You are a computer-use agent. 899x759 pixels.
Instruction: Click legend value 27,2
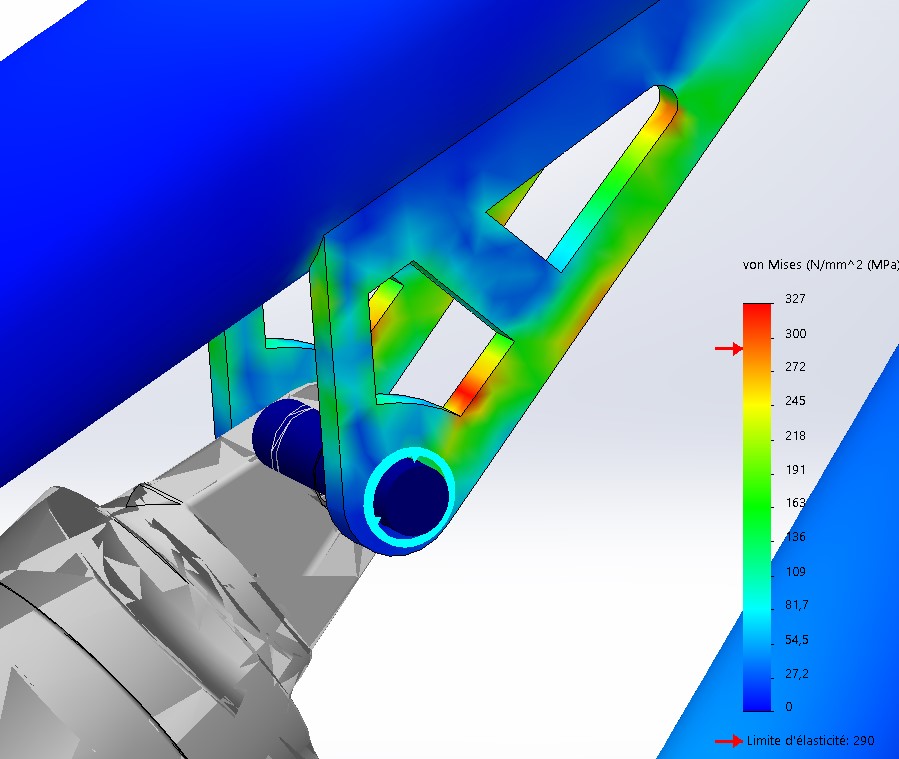point(796,674)
